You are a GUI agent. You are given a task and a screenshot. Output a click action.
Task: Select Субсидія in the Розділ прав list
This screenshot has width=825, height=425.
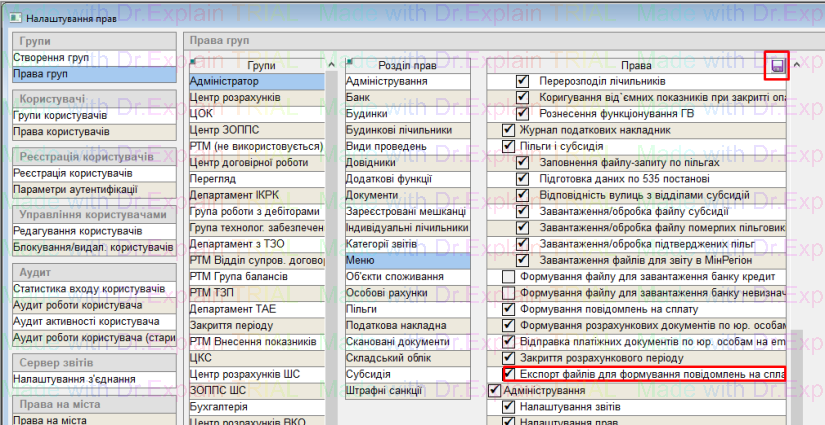pos(369,374)
